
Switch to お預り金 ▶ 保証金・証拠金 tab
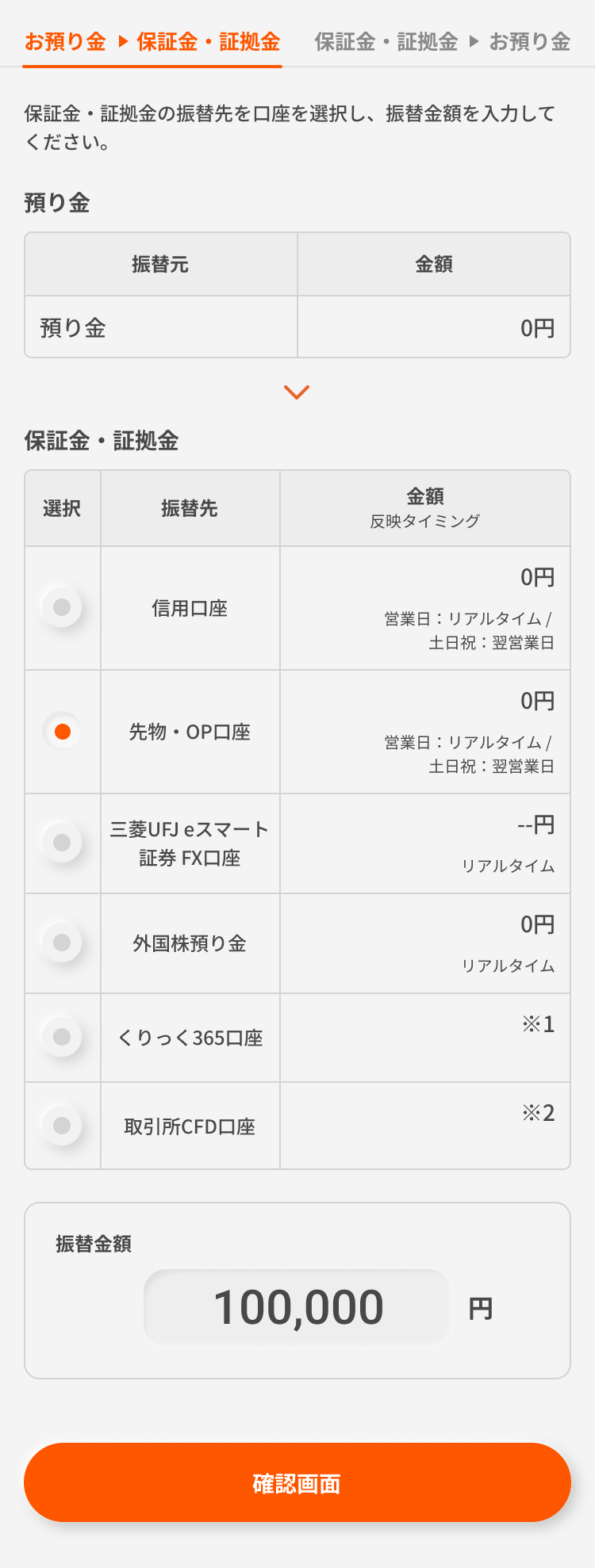(x=152, y=41)
